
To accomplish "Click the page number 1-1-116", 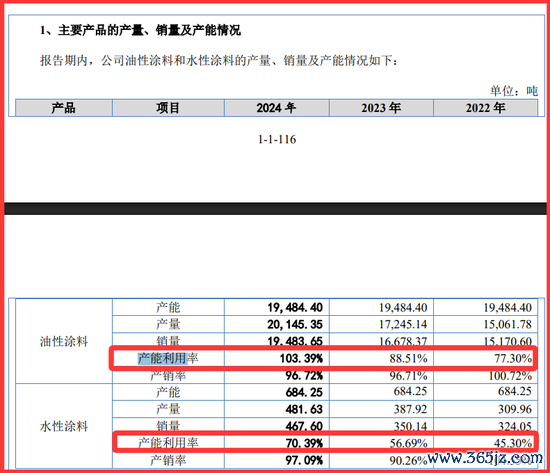I will tap(277, 139).
